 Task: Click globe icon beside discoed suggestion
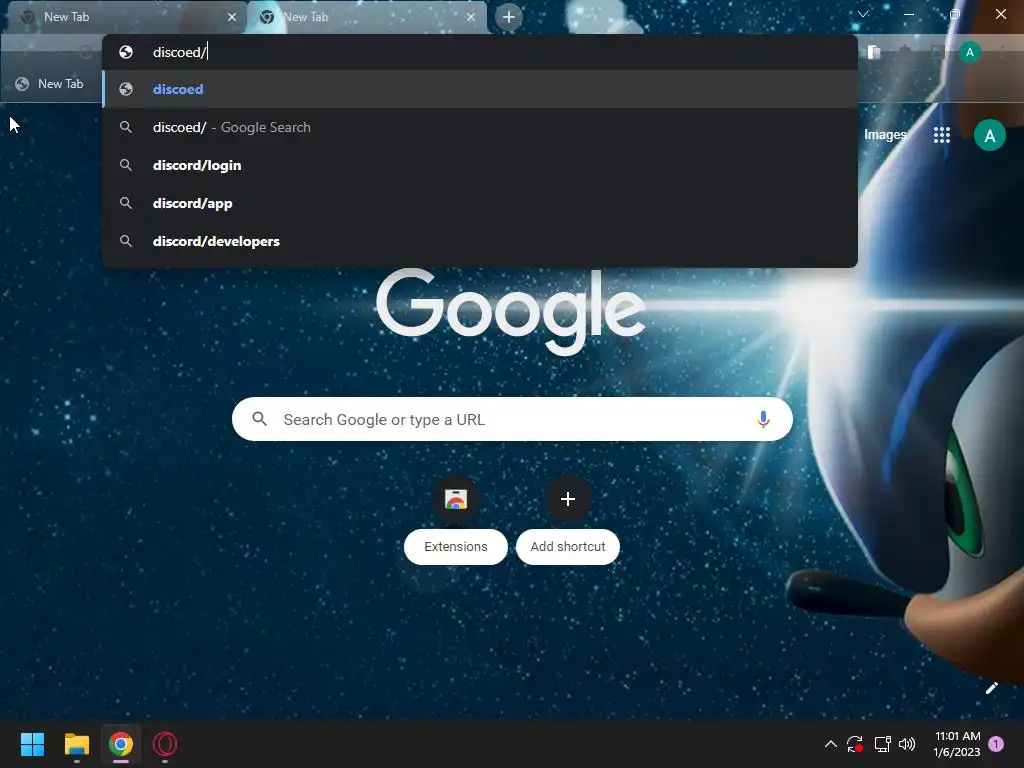click(126, 89)
